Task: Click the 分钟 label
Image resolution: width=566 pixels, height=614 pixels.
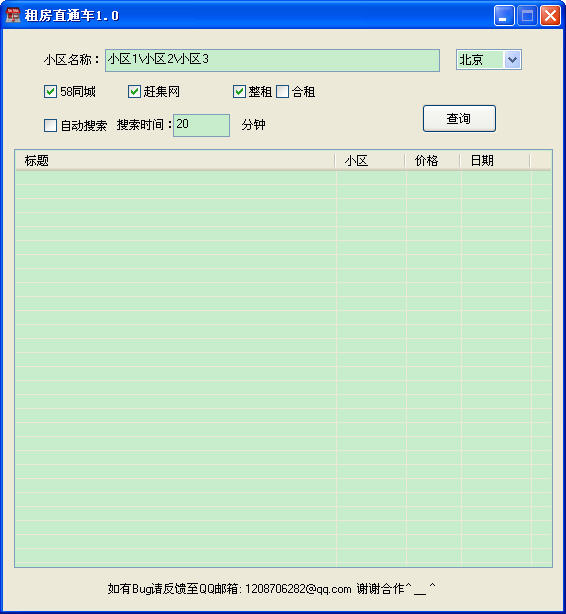Action: tap(253, 125)
